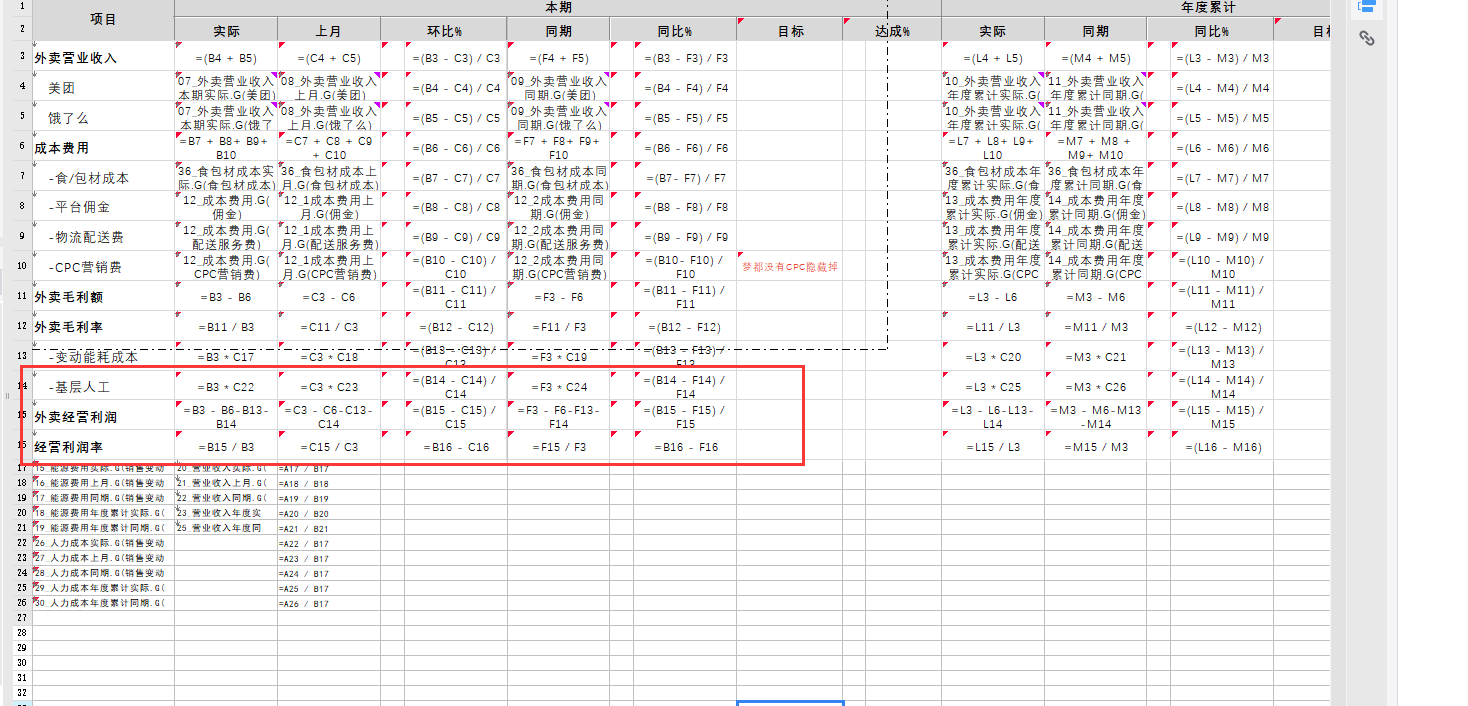
Task: Select the 美团 row label cell
Action: [104, 88]
